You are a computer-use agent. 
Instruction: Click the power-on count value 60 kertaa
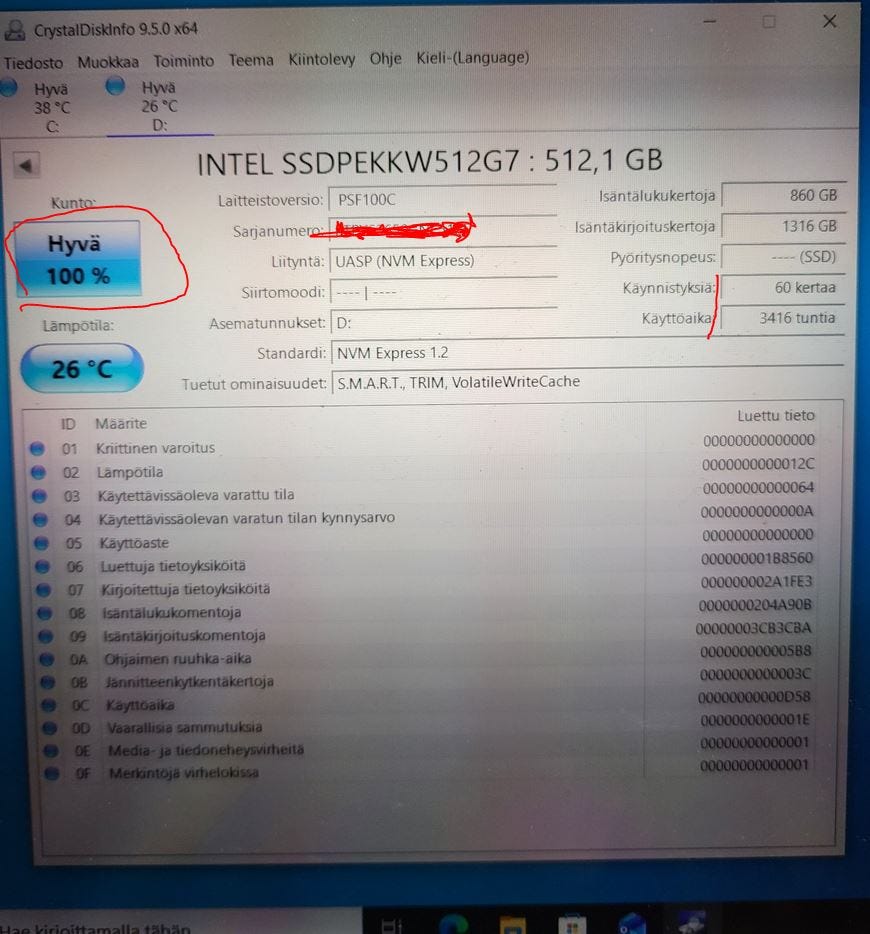click(783, 288)
